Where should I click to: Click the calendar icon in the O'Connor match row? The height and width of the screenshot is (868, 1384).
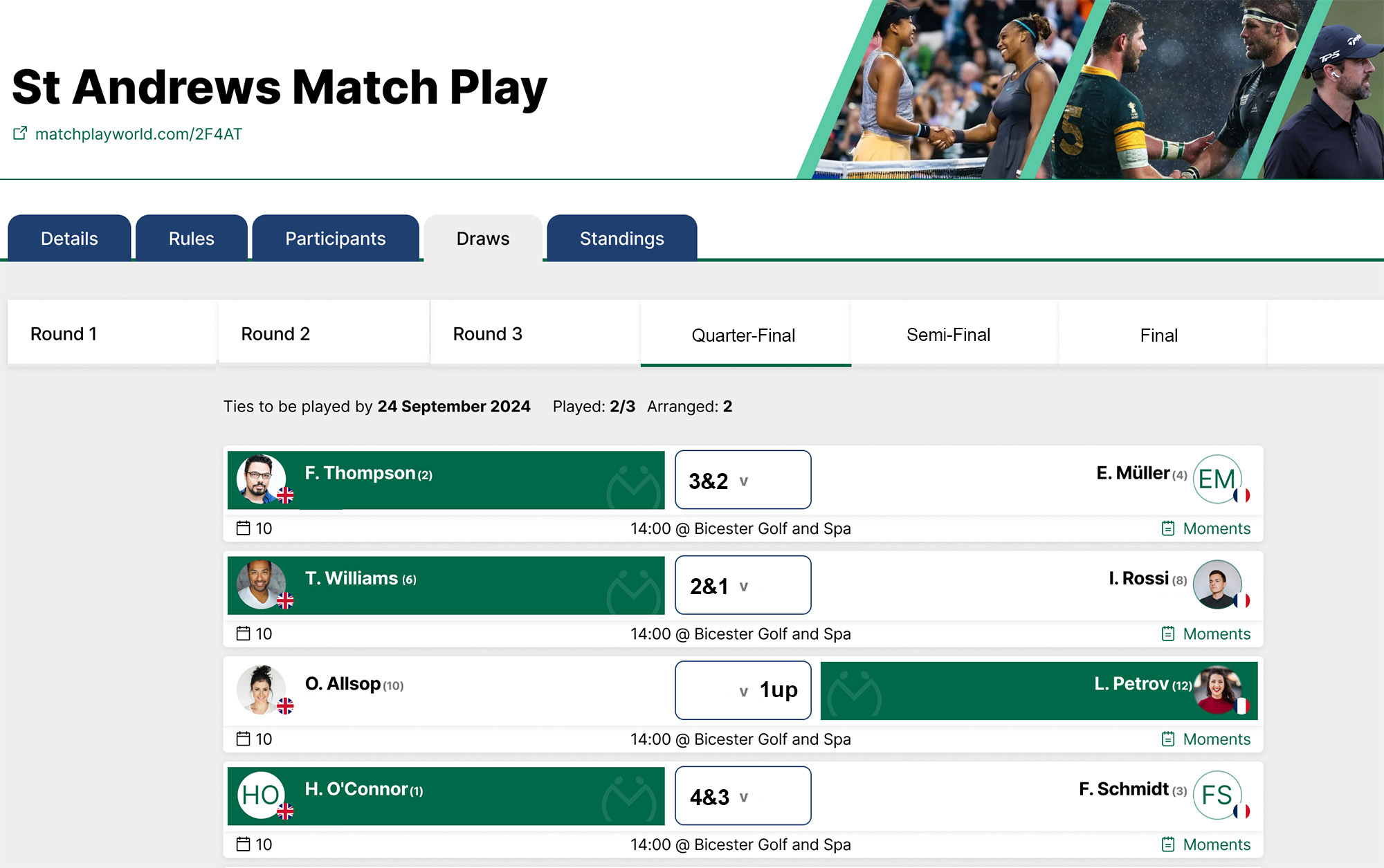pyautogui.click(x=243, y=844)
